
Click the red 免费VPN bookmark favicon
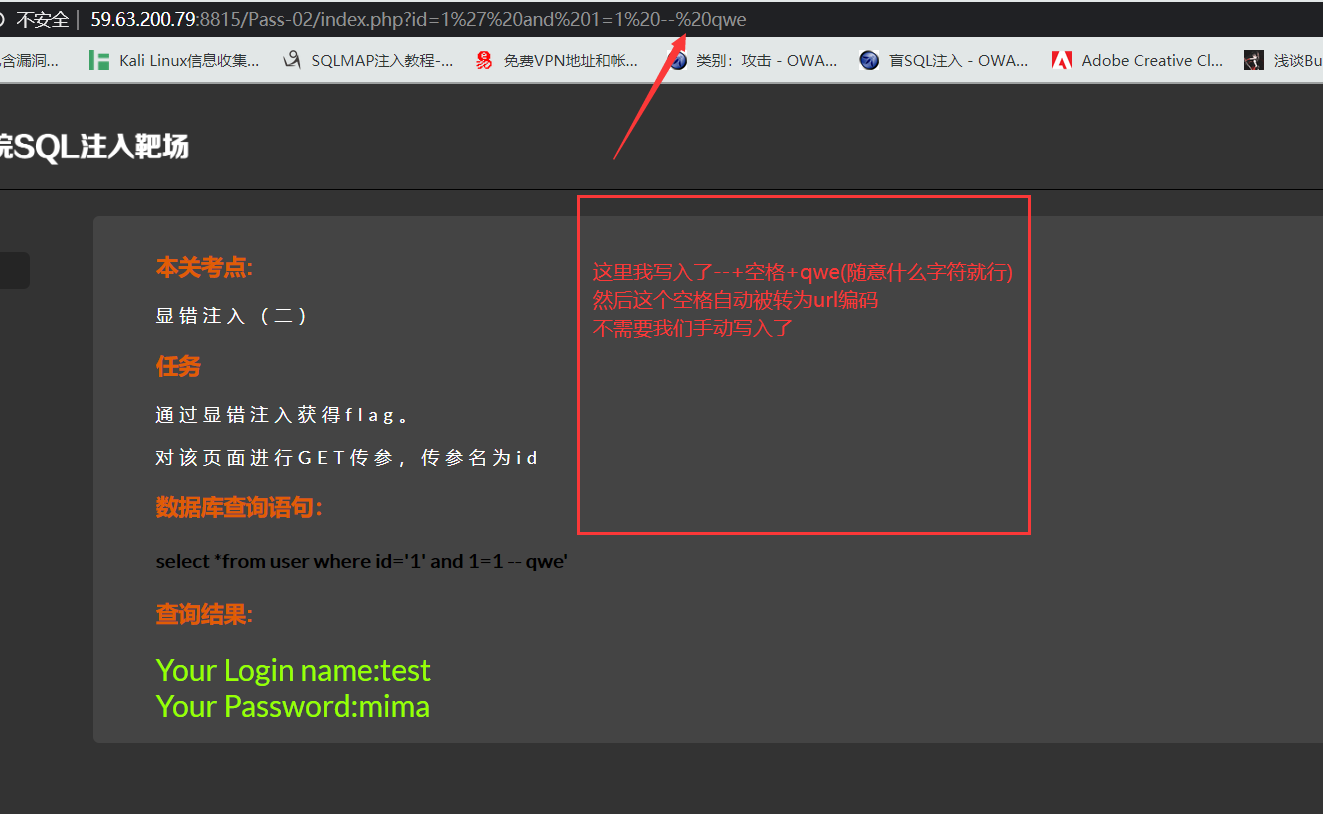[x=484, y=60]
